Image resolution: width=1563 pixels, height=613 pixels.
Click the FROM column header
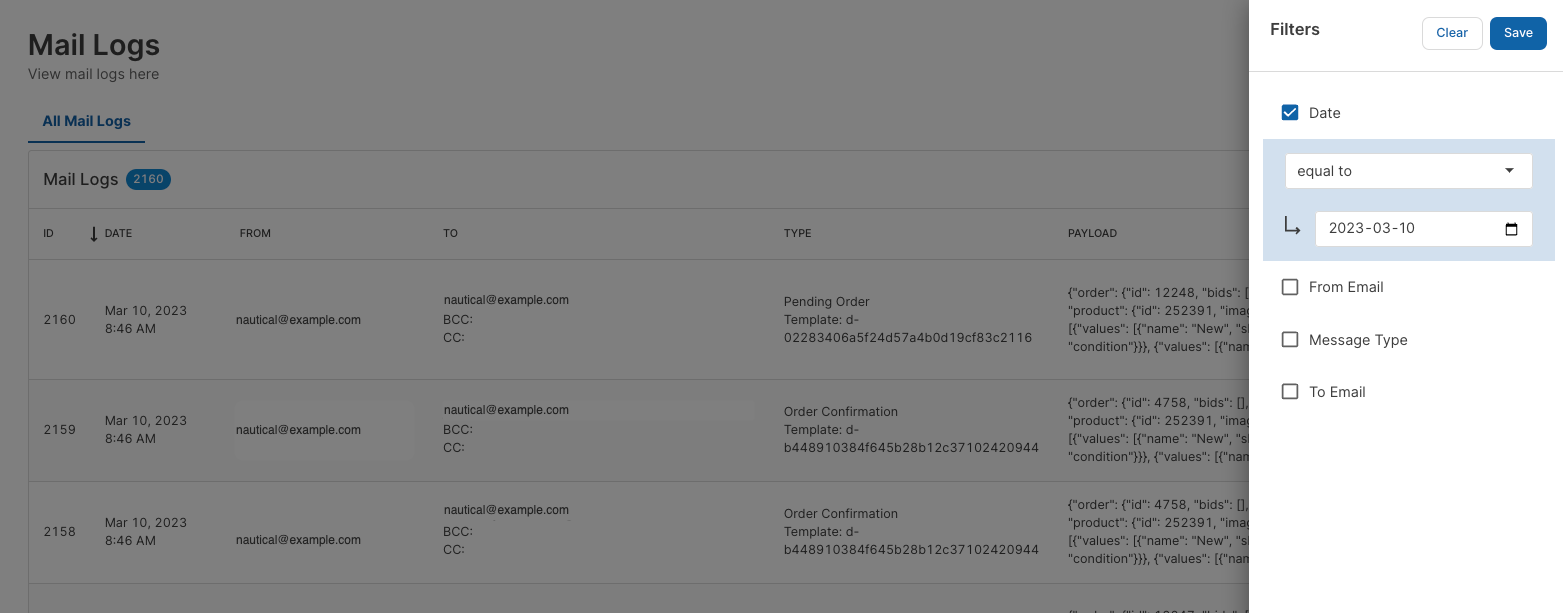(x=255, y=234)
